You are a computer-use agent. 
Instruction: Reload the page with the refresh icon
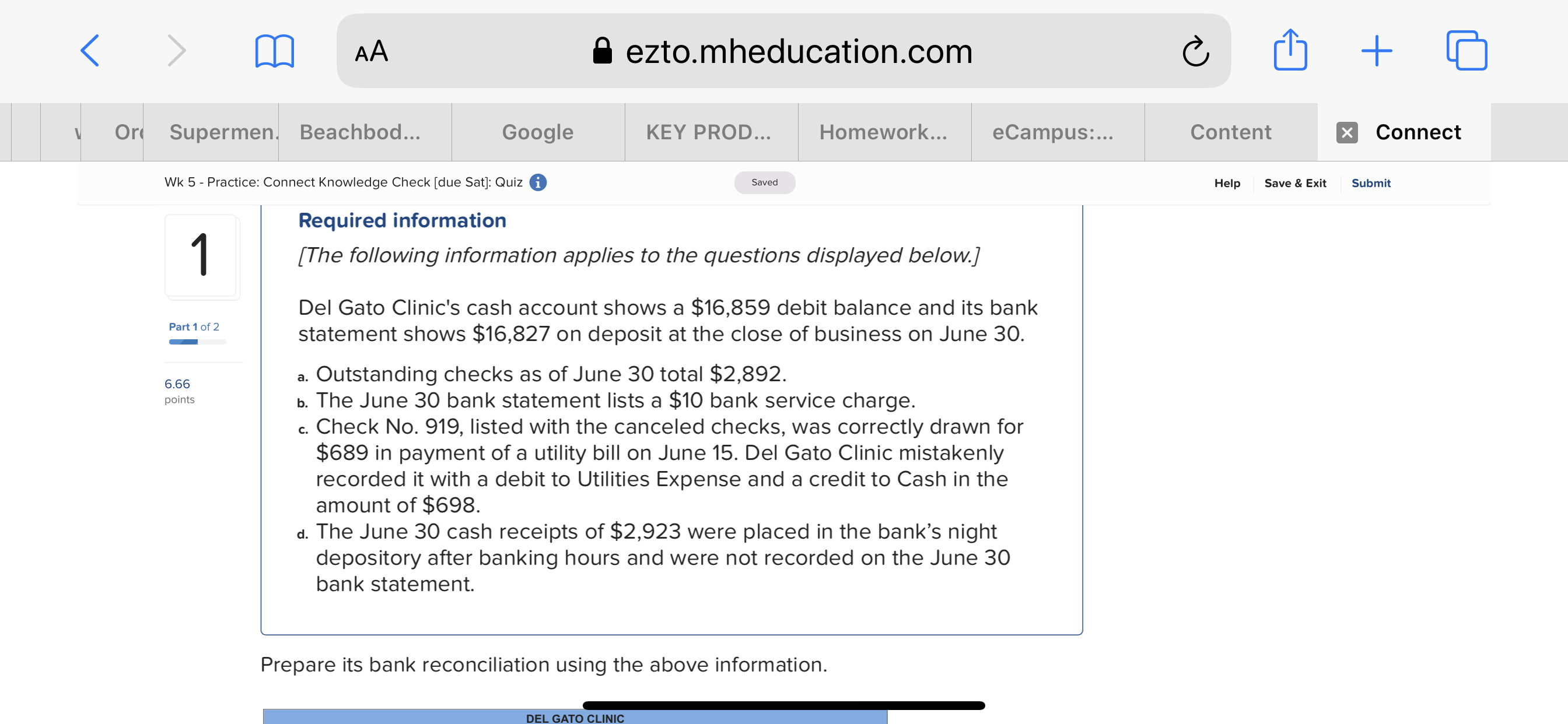coord(1195,51)
